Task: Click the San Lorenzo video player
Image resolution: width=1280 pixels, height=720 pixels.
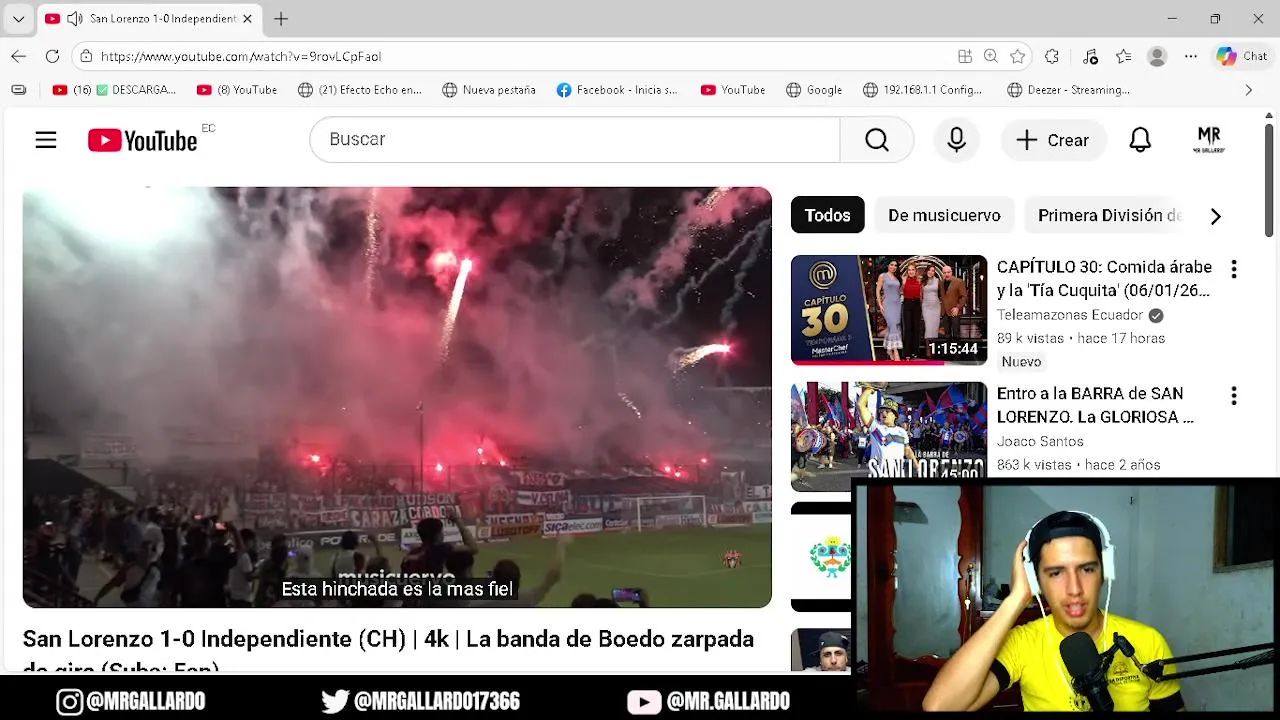Action: [397, 397]
